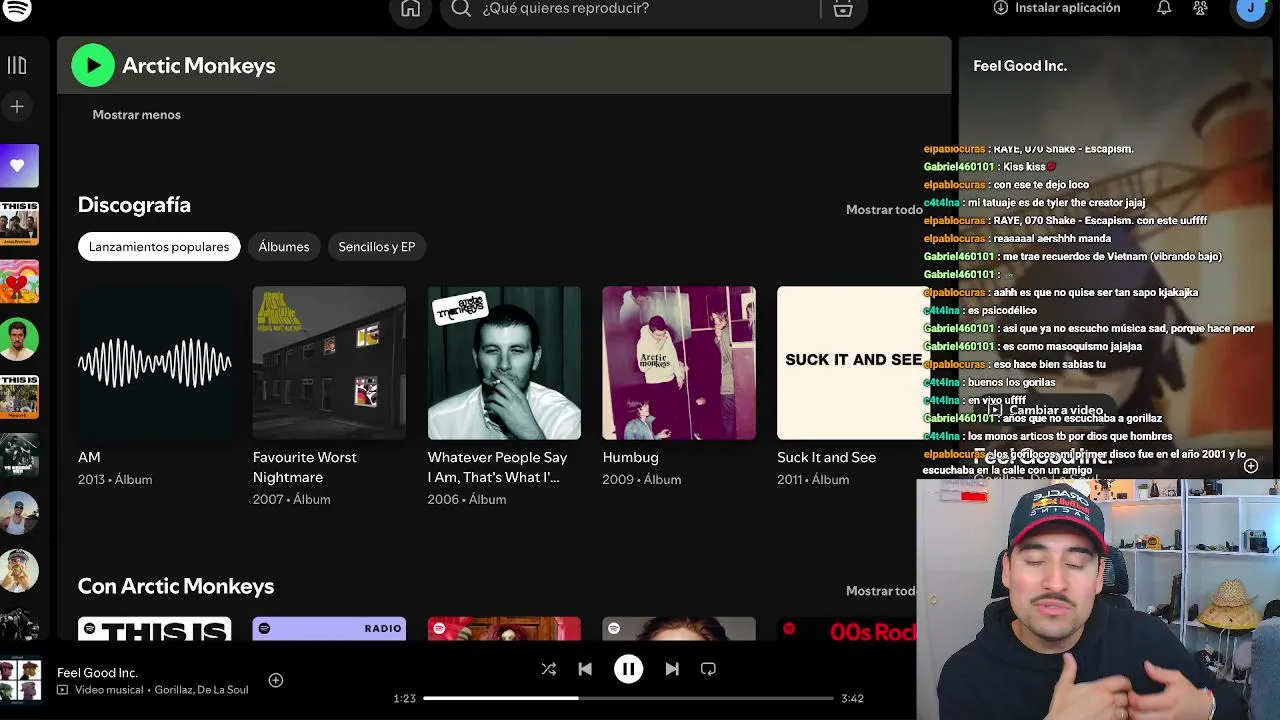Click the search magnifier icon
1280x720 pixels.
[x=461, y=8]
